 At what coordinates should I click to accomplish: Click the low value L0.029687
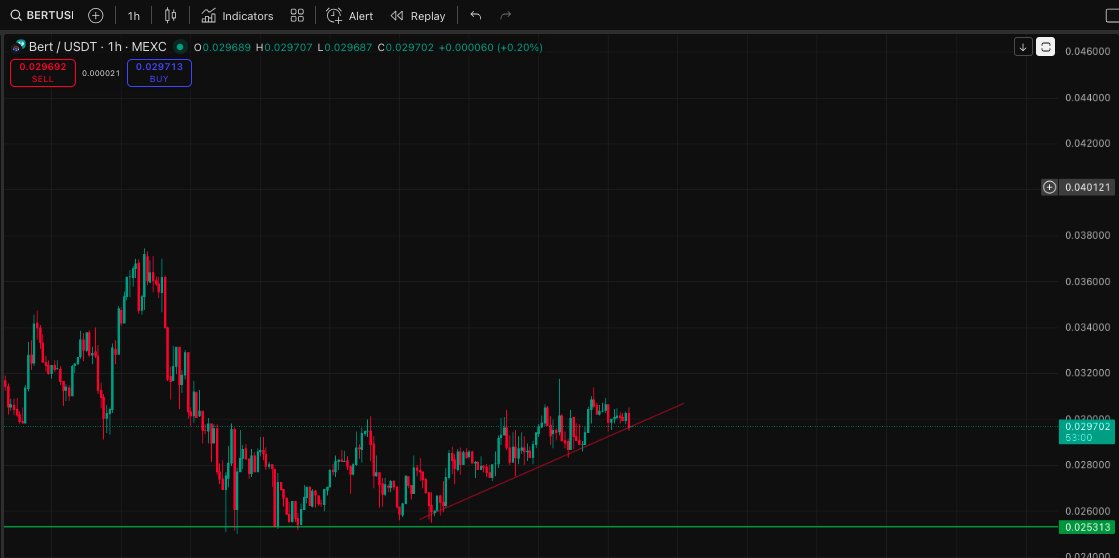pos(345,47)
